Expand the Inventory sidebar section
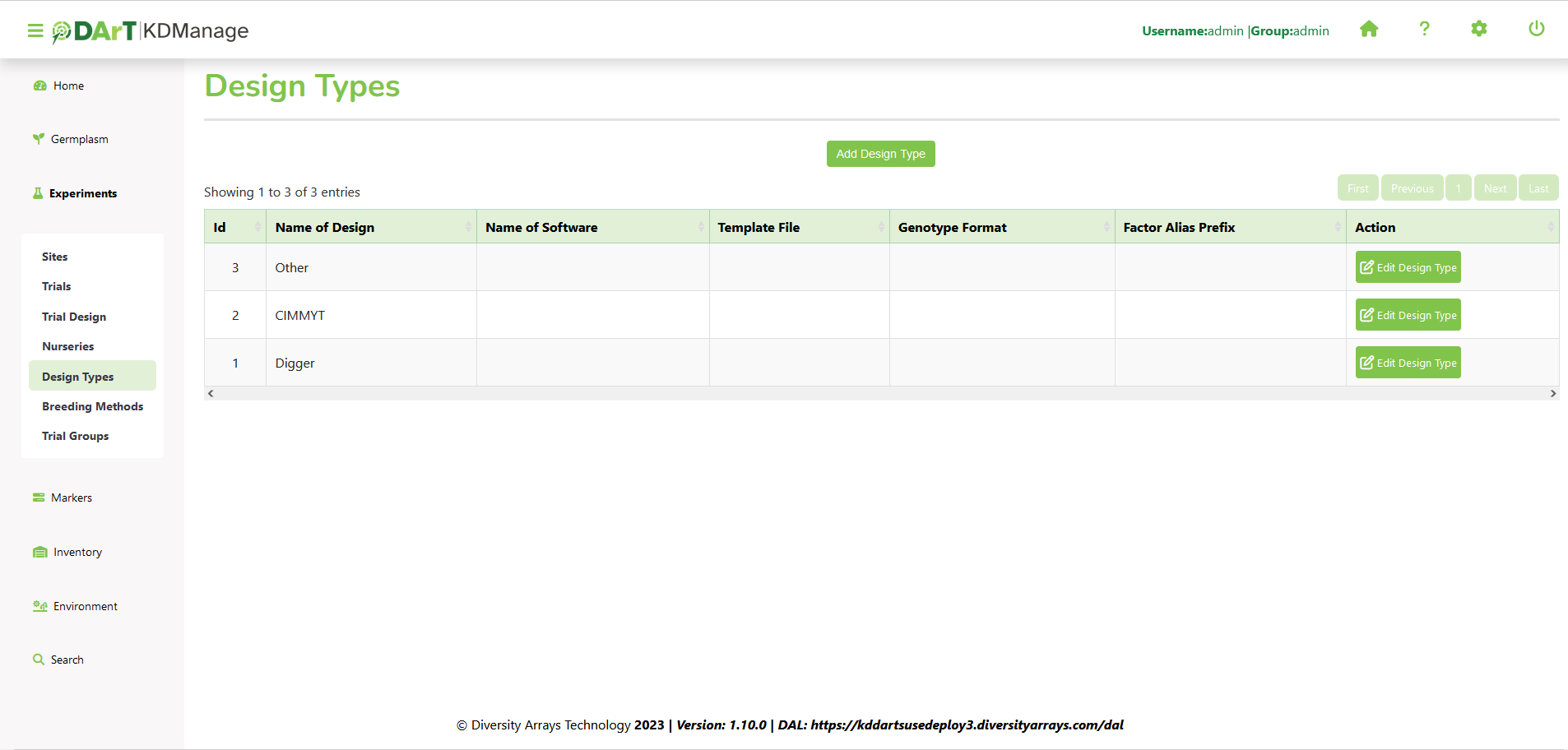The width and height of the screenshot is (1568, 750). (x=77, y=552)
